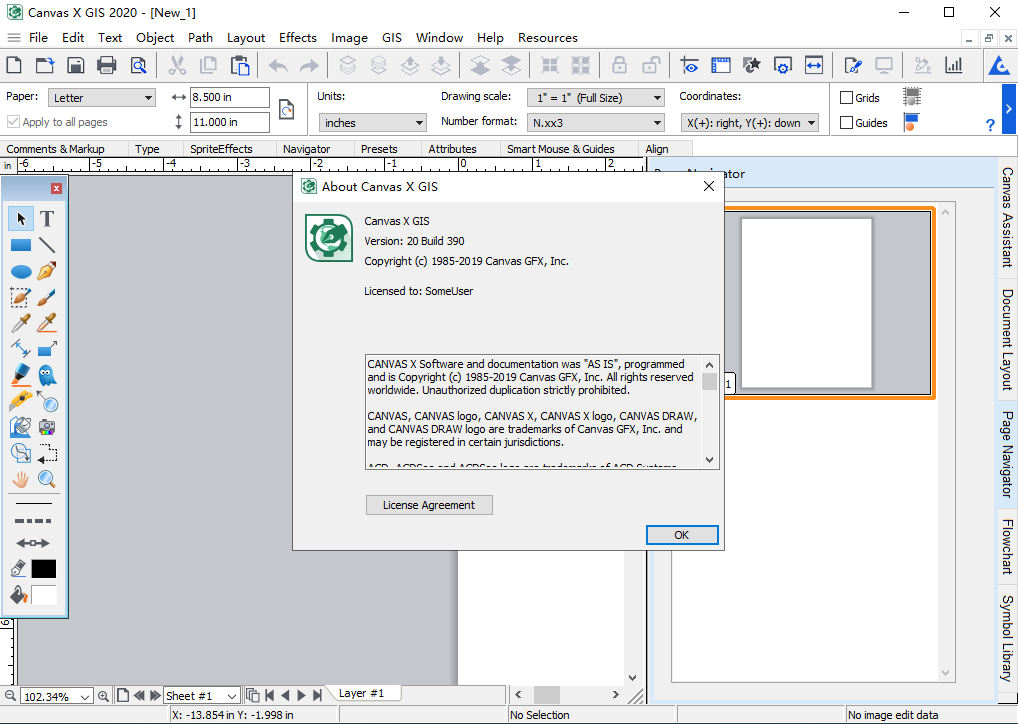The width and height of the screenshot is (1018, 724).
Task: Activate the Magnifying glass zoom tool
Action: coord(47,479)
